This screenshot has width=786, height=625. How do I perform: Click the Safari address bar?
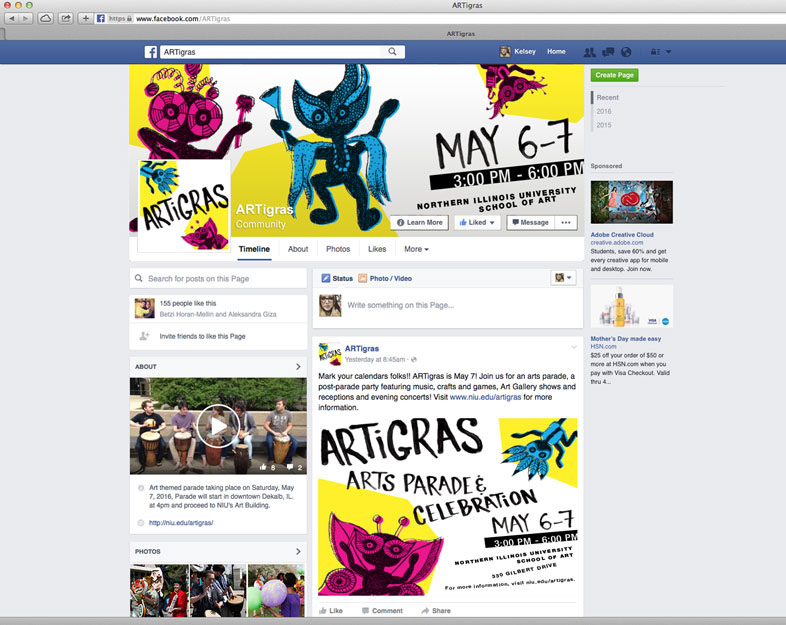(x=441, y=19)
